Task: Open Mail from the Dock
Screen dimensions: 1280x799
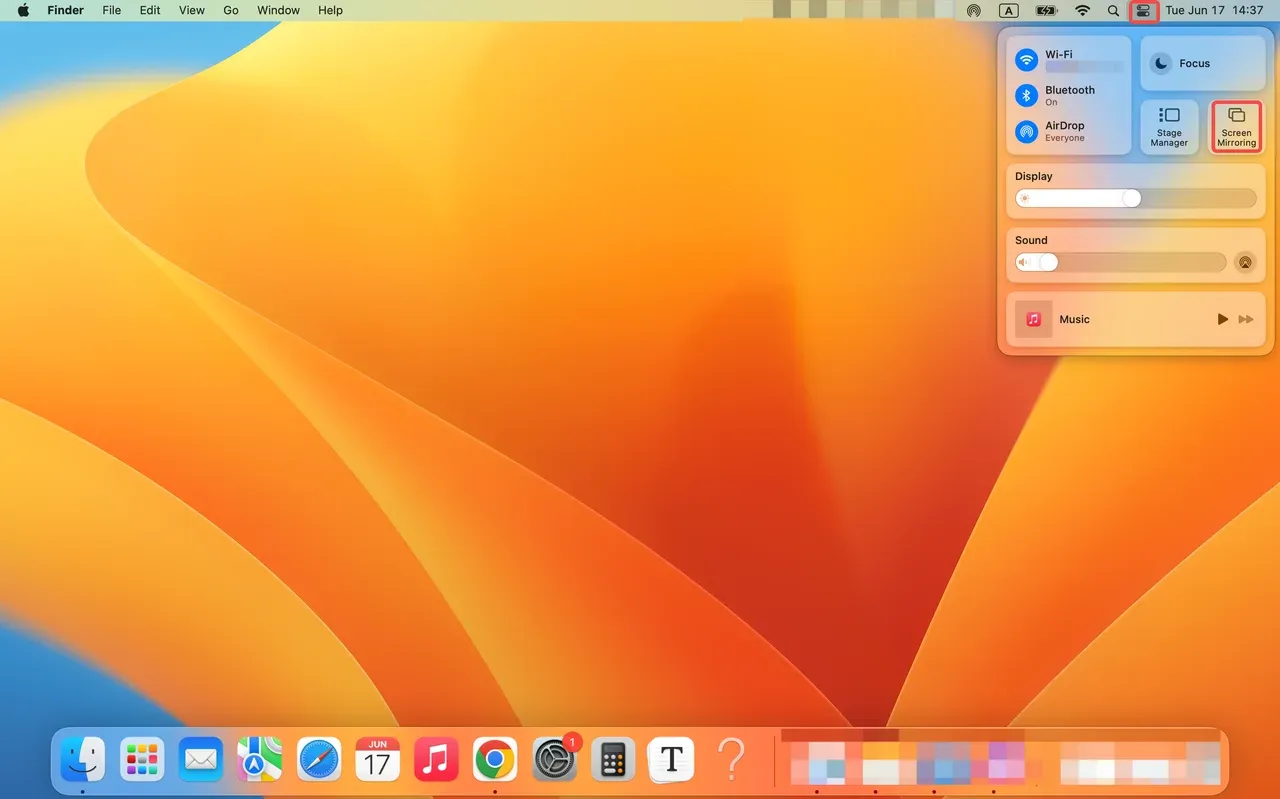Action: (200, 761)
